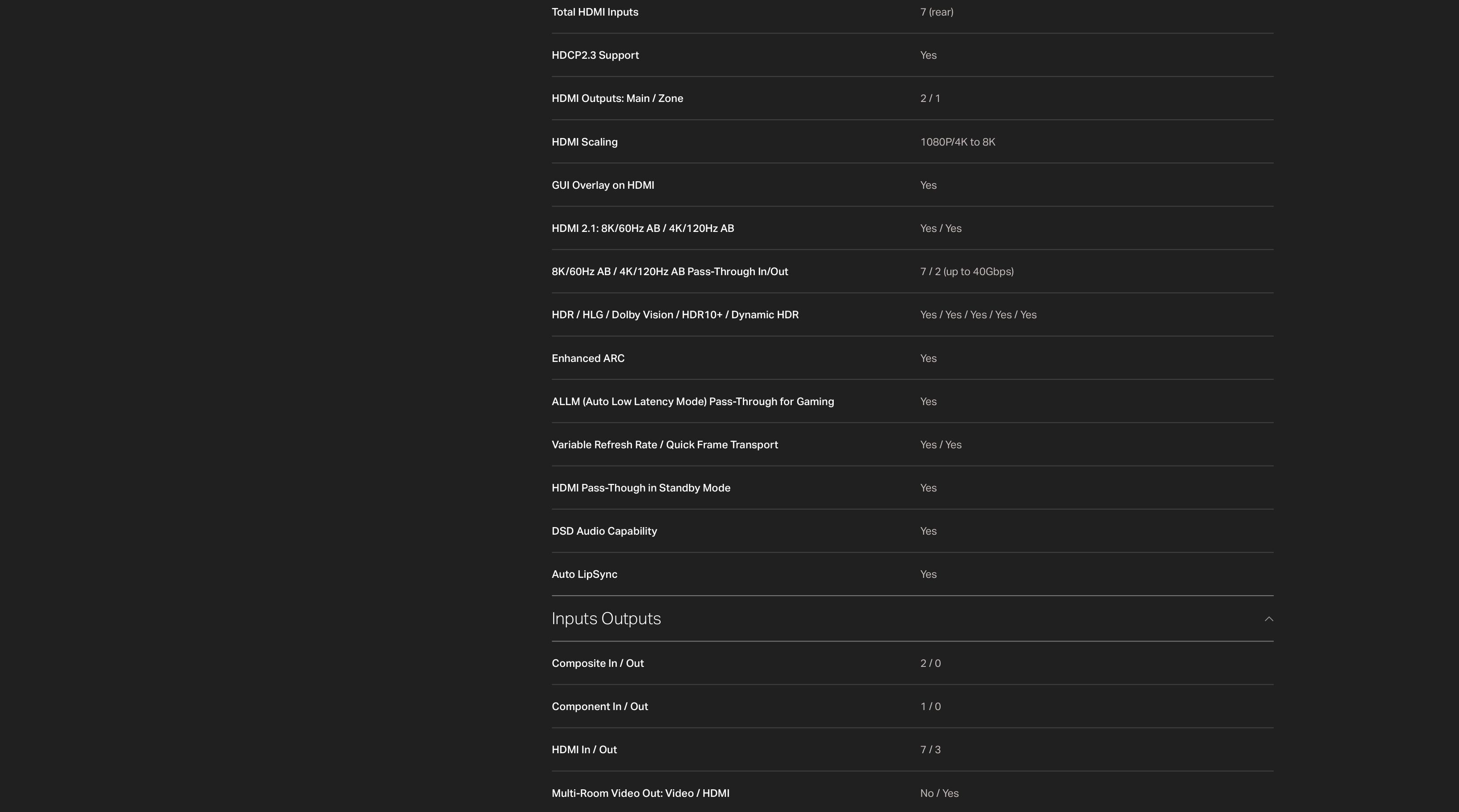This screenshot has height=812, width=1459.
Task: Click the 7 / 2 (up to 40Gbps) value
Action: (967, 272)
